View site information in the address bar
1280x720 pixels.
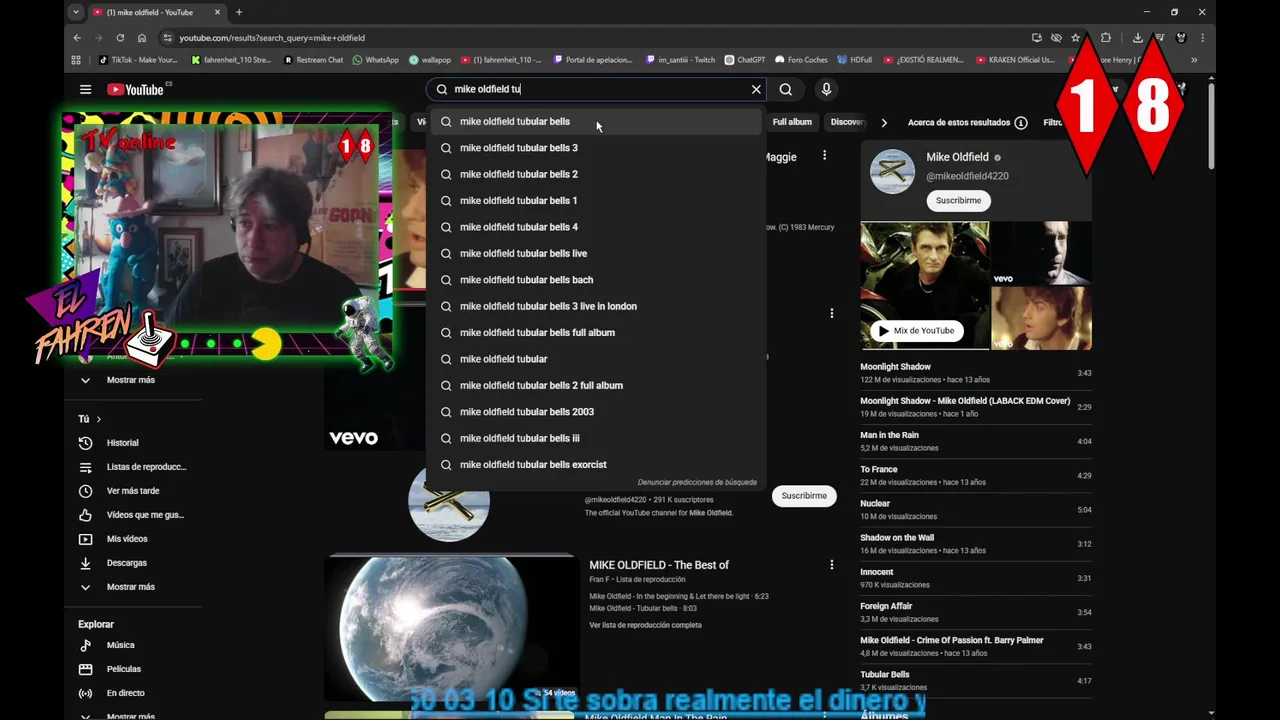coord(166,38)
